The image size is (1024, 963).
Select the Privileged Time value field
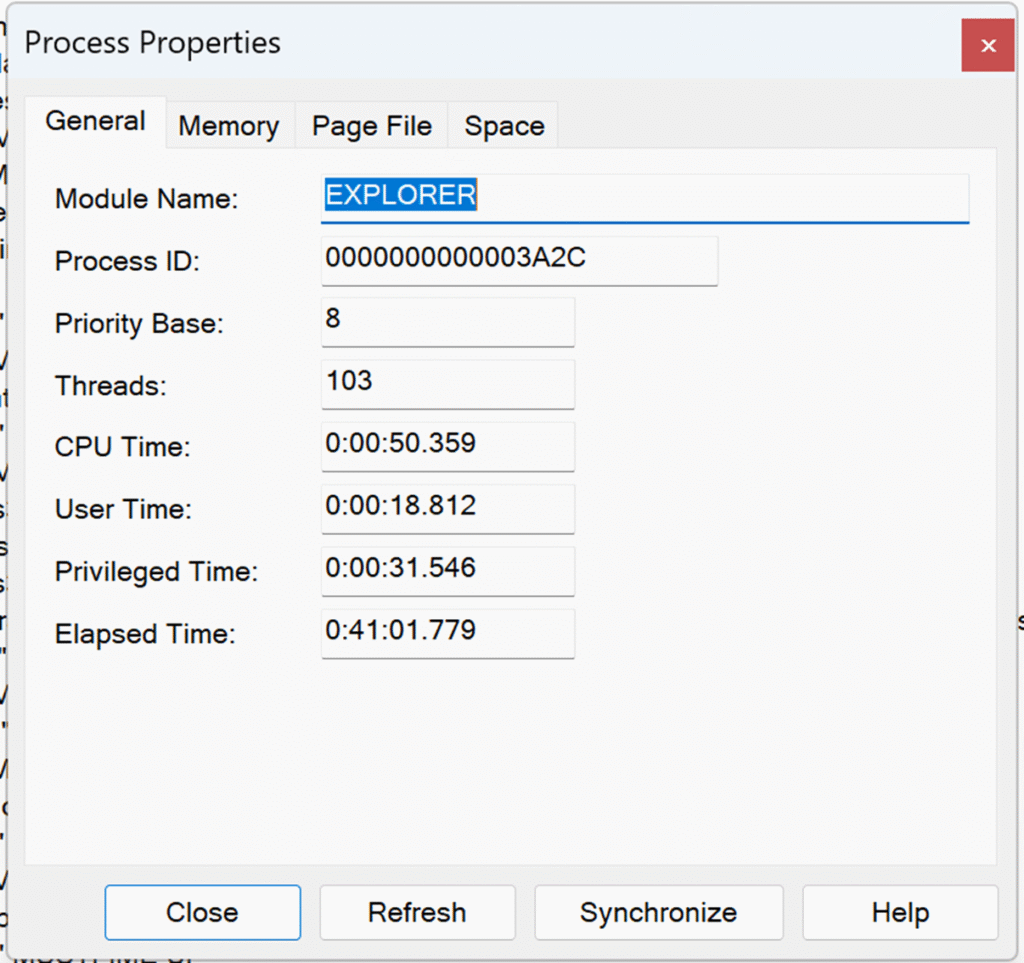tap(447, 570)
